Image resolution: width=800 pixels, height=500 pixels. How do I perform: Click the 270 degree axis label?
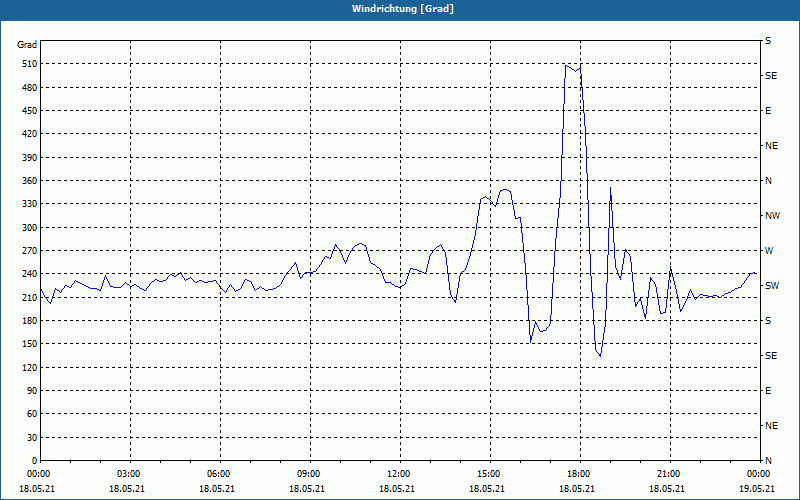pyautogui.click(x=30, y=251)
